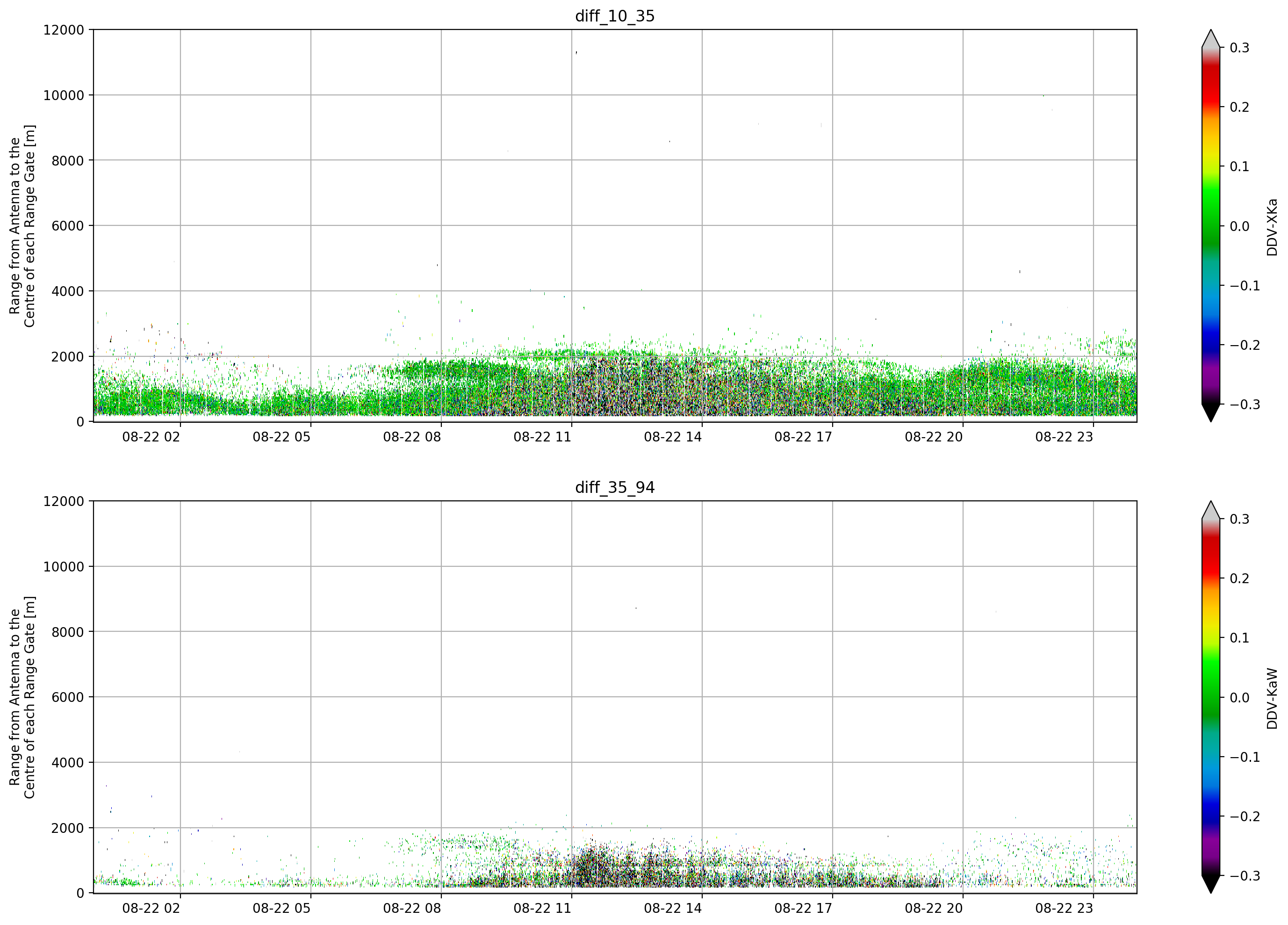This screenshot has height=925, width=1288.
Task: Select the DDV-XKa colorbar label
Action: [x=1272, y=227]
